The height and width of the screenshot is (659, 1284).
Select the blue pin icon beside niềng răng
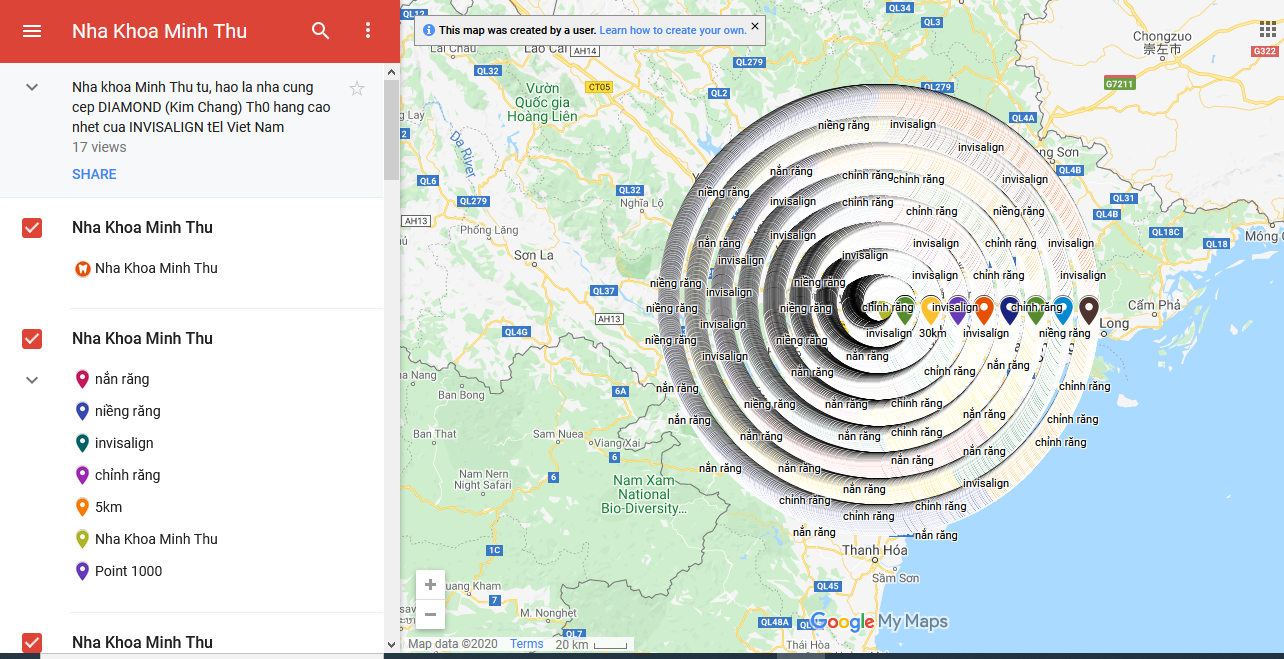coord(81,411)
